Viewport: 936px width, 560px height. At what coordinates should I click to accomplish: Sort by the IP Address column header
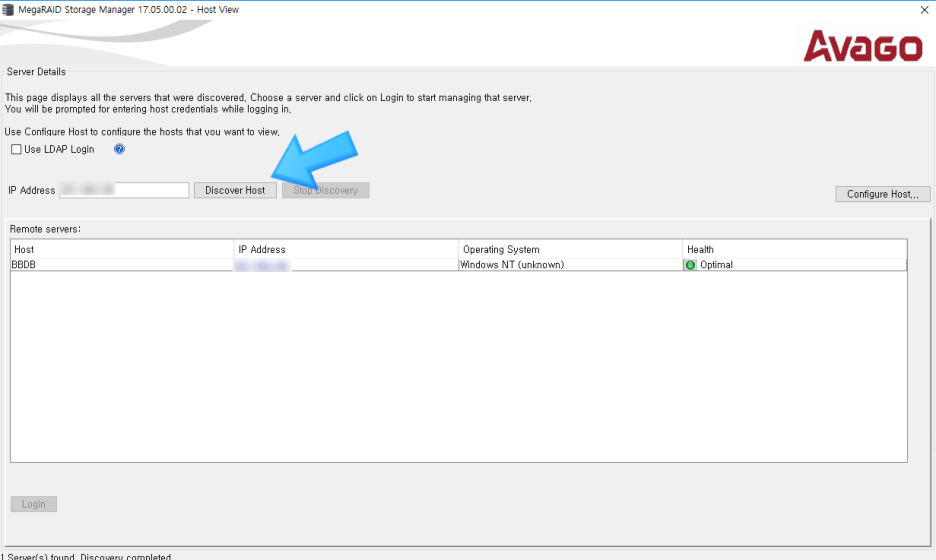pyautogui.click(x=346, y=250)
